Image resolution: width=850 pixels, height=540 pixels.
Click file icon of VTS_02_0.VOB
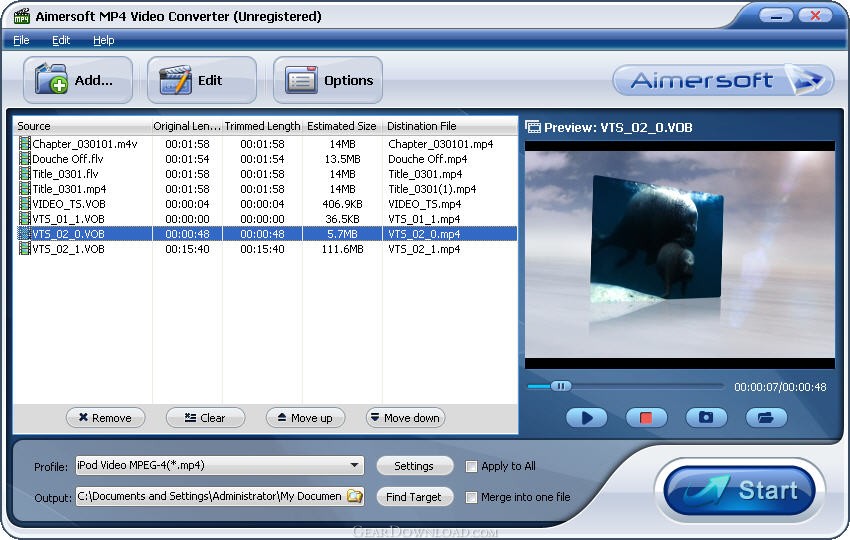coord(24,234)
